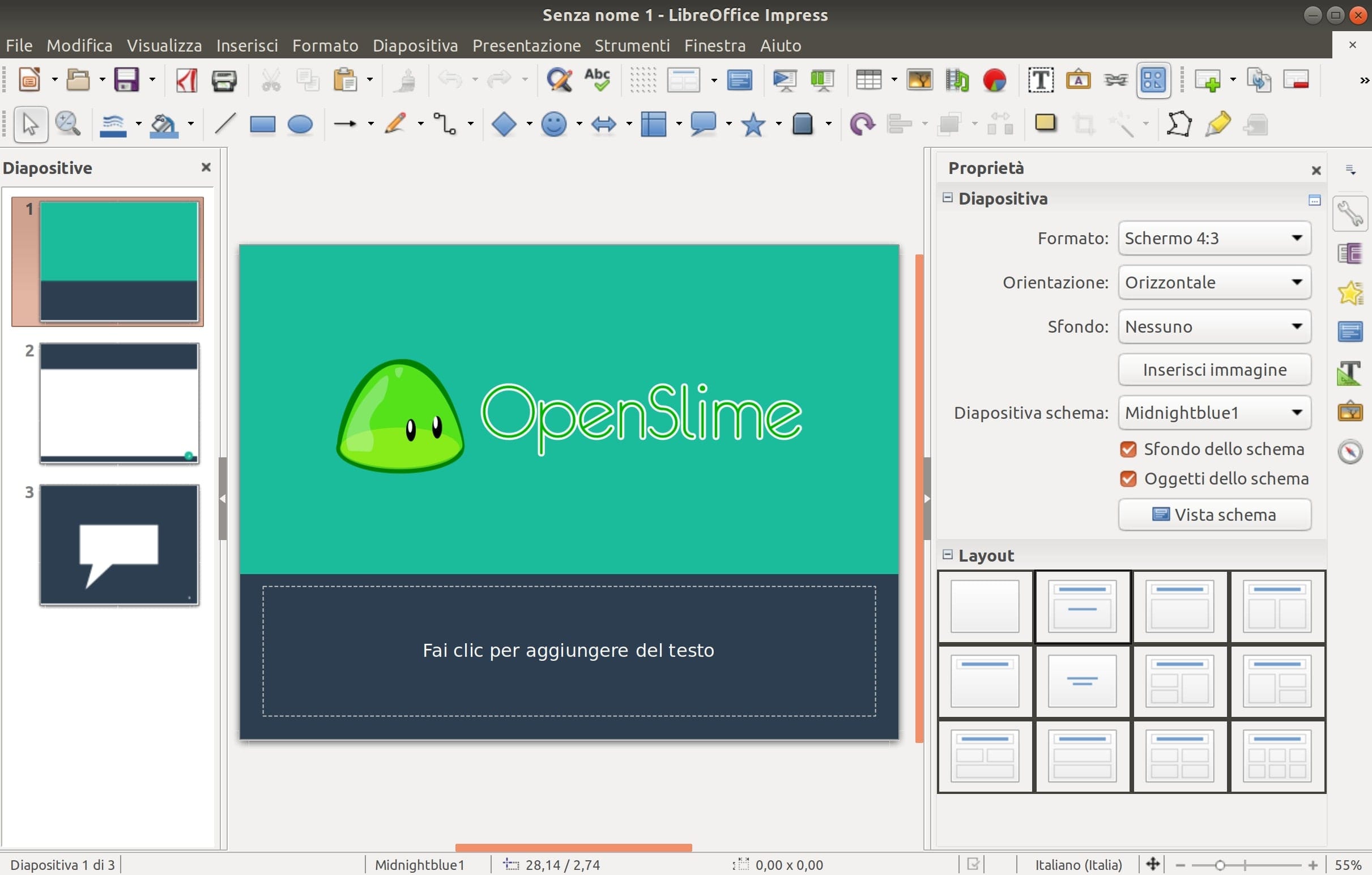Open the Formato Schermo 4:3 dropdown
This screenshot has height=875, width=1372.
click(x=1214, y=238)
